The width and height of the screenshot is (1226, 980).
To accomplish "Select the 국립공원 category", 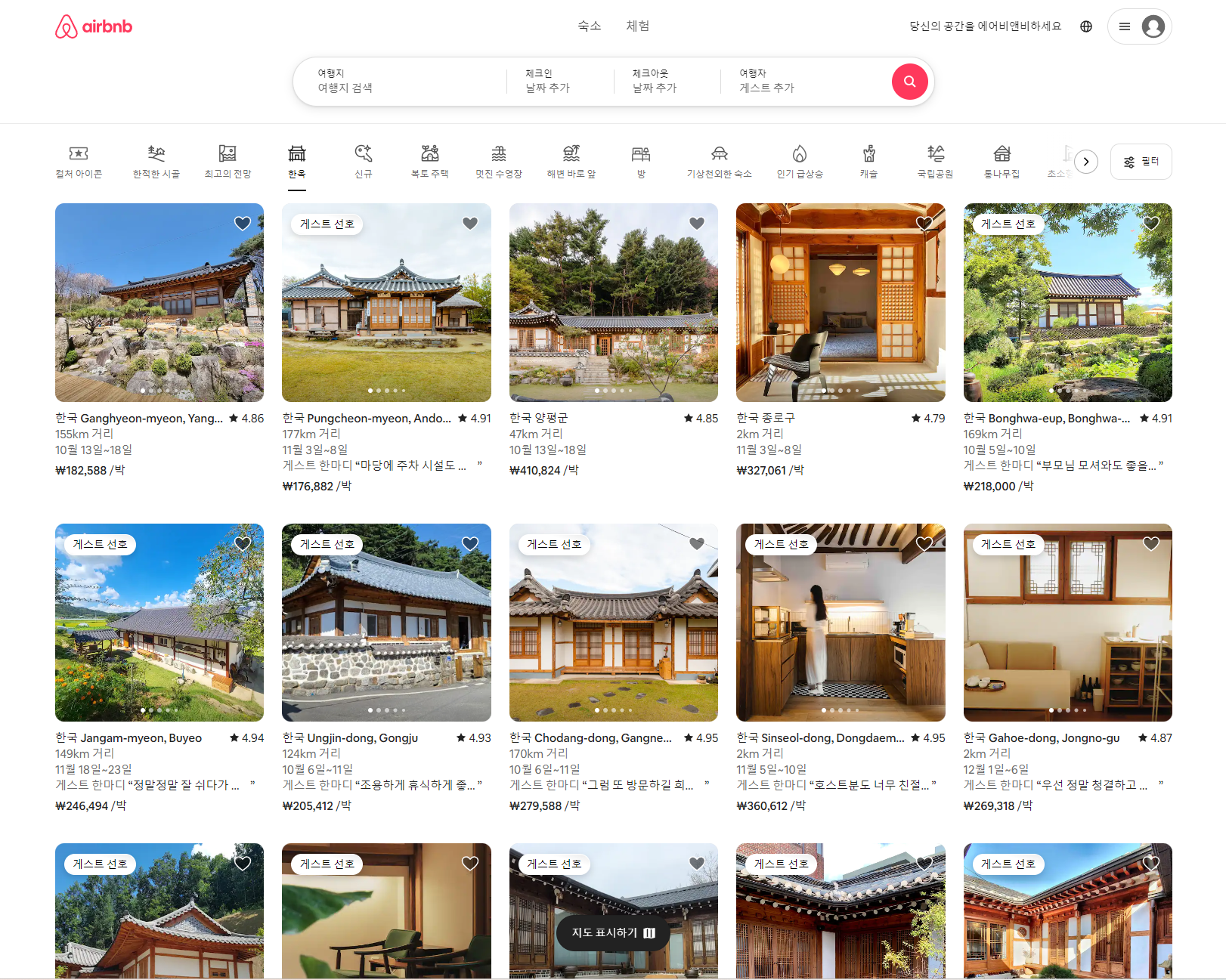I will coord(936,162).
